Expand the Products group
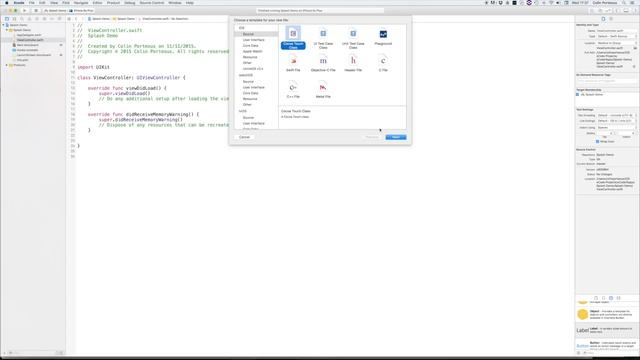Screen dimensions: 640x360 7,65
